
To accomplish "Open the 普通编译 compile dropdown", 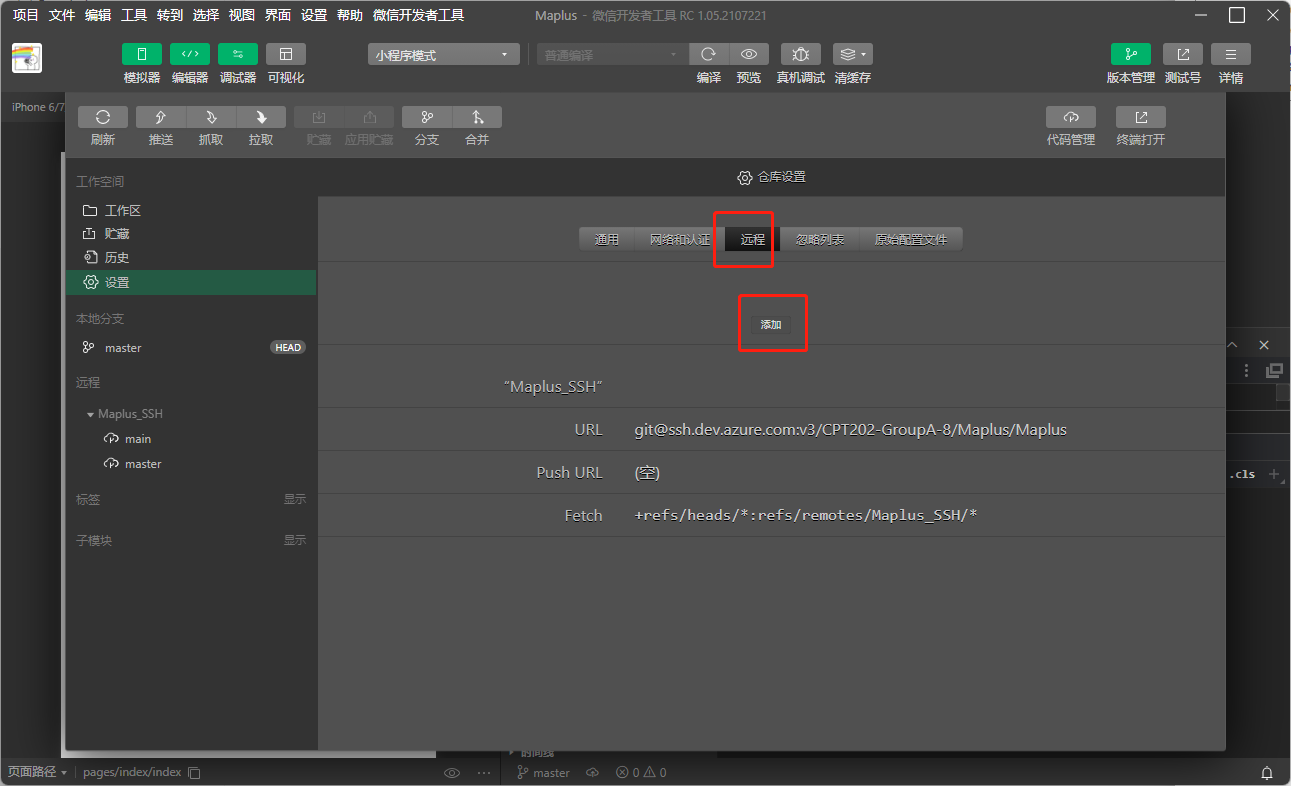I will tap(612, 55).
